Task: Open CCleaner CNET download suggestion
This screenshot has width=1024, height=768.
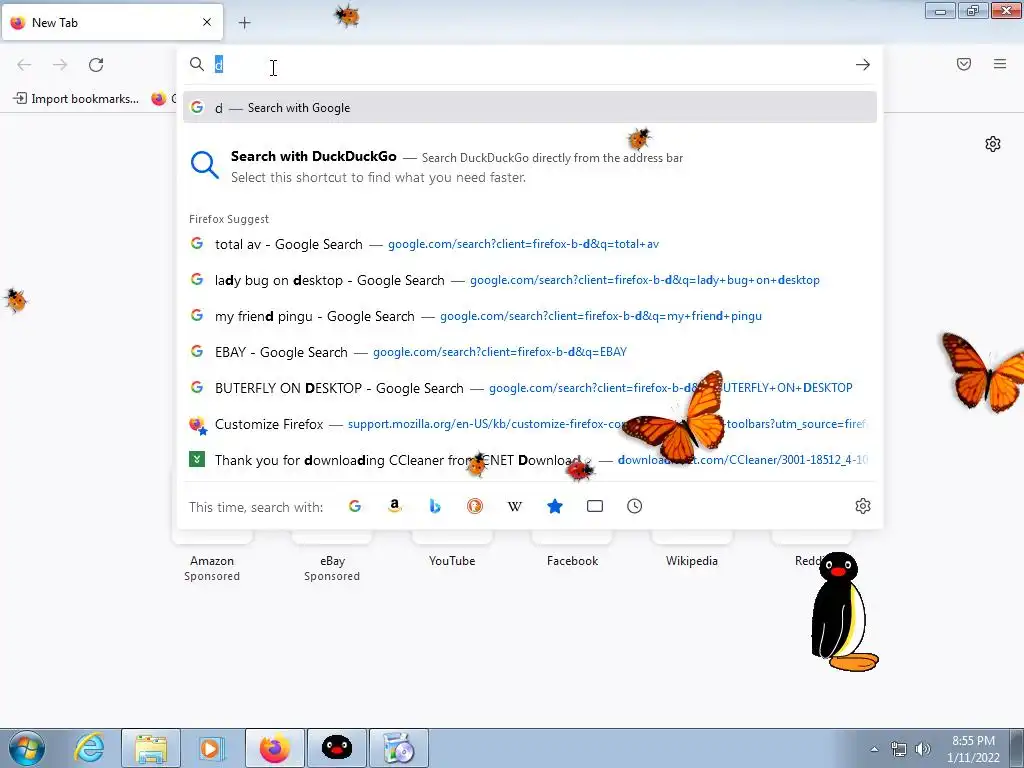Action: coord(530,460)
